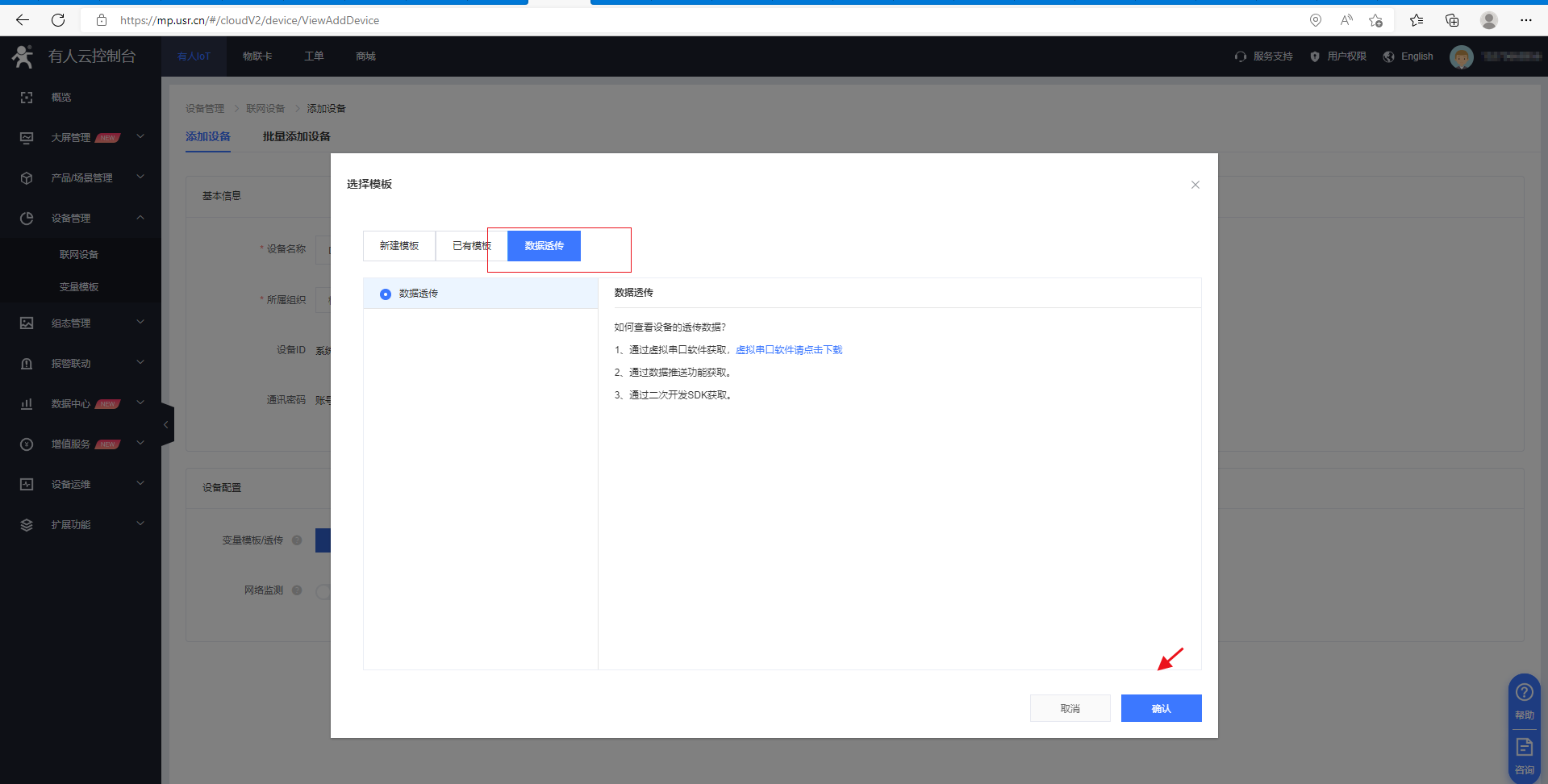Select the 数据透传 radio option
1548x784 pixels.
tap(386, 294)
